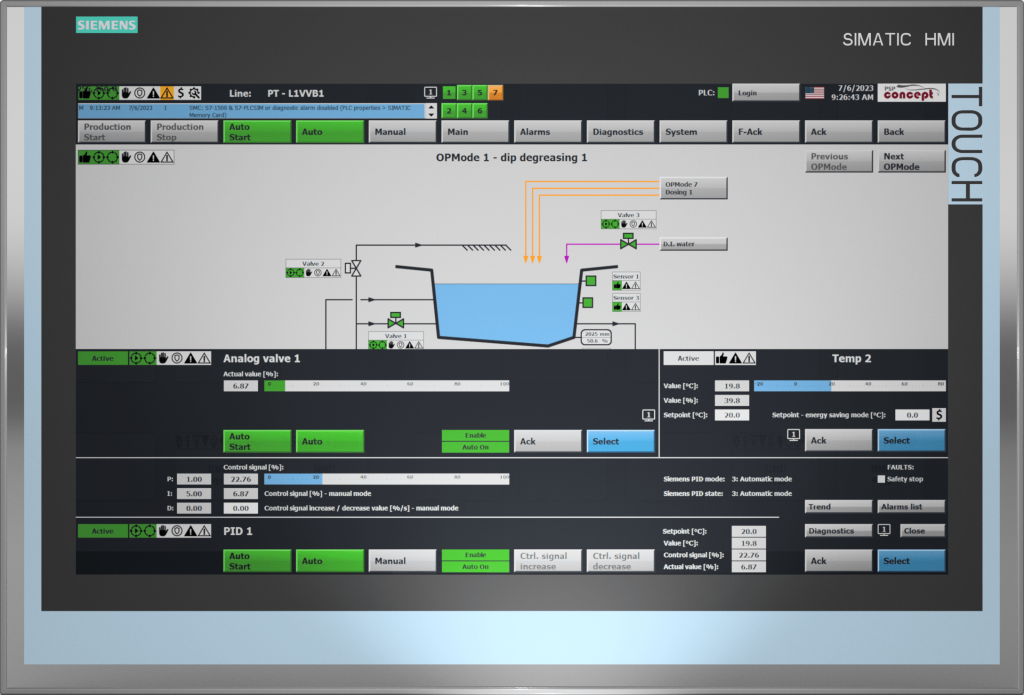Click the green PLC status indicator
This screenshot has height=695, width=1024.
tap(723, 93)
